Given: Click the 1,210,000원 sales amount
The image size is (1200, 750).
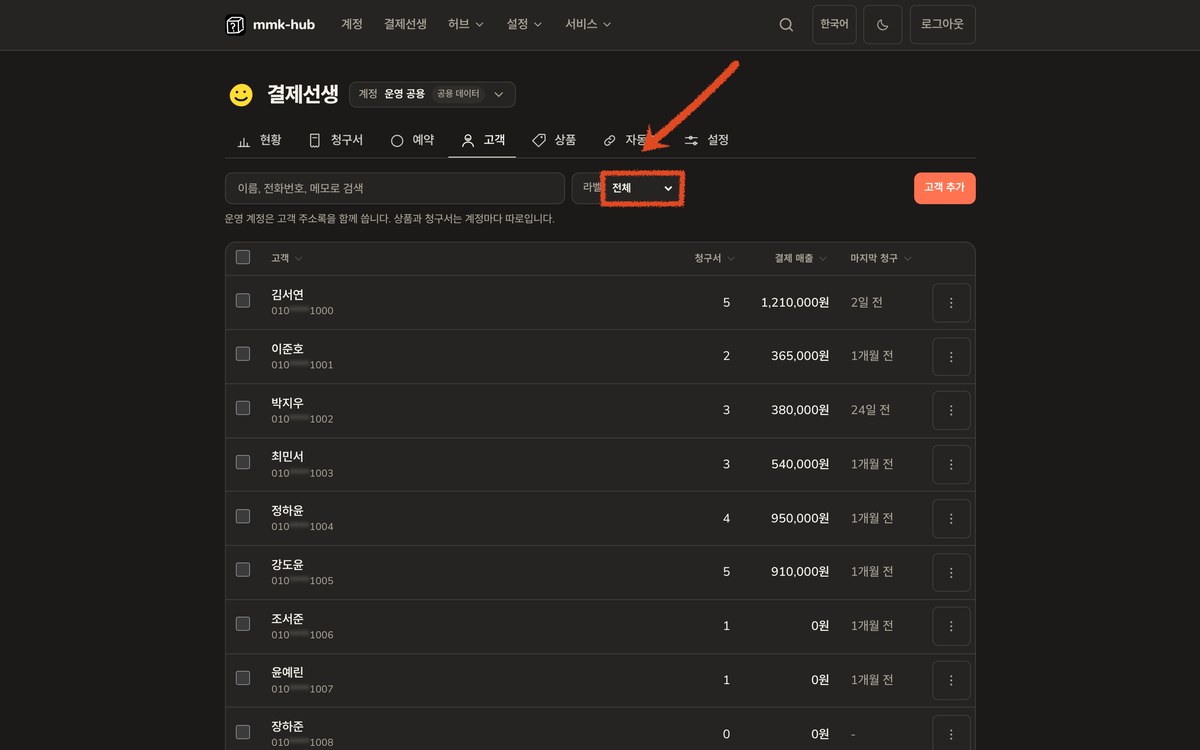Looking at the screenshot, I should pos(795,302).
